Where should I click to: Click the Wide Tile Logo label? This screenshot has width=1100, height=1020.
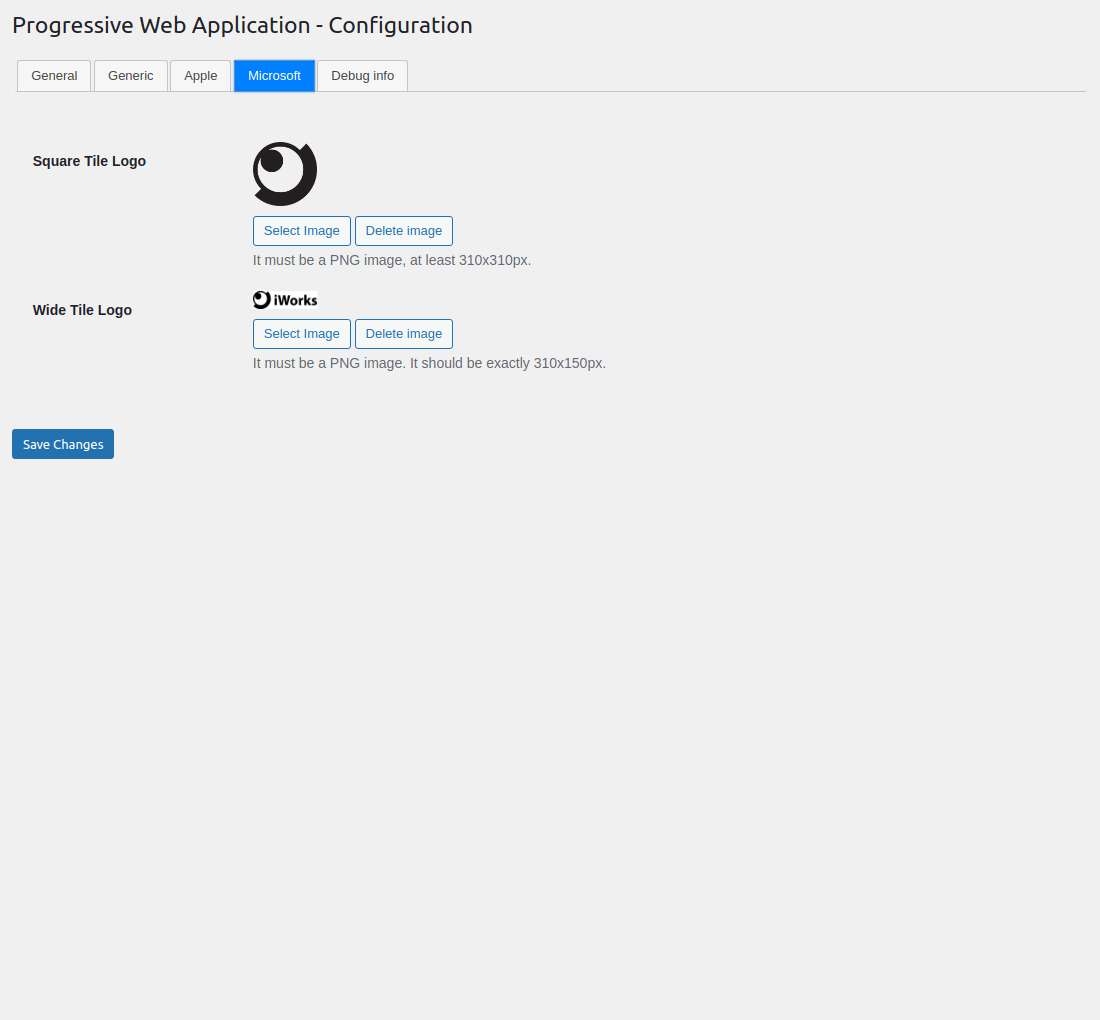pos(82,310)
